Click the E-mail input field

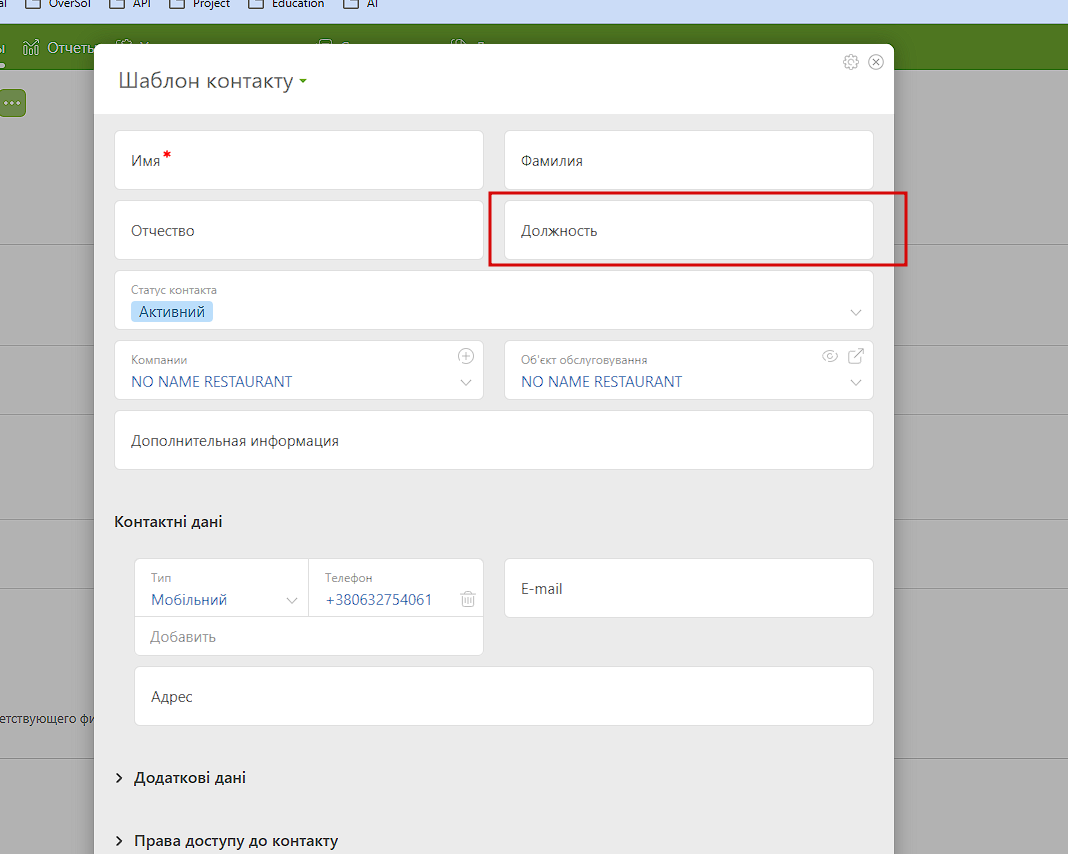click(689, 588)
